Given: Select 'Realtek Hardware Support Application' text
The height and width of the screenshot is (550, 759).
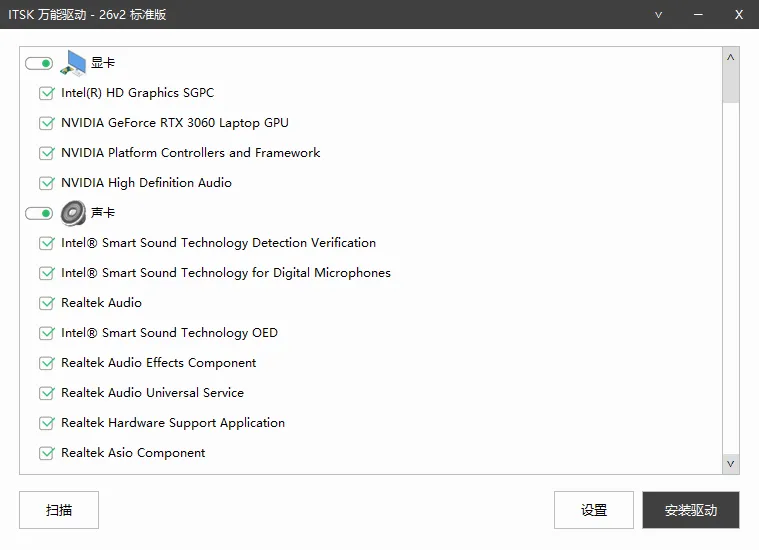Looking at the screenshot, I should click(x=173, y=423).
